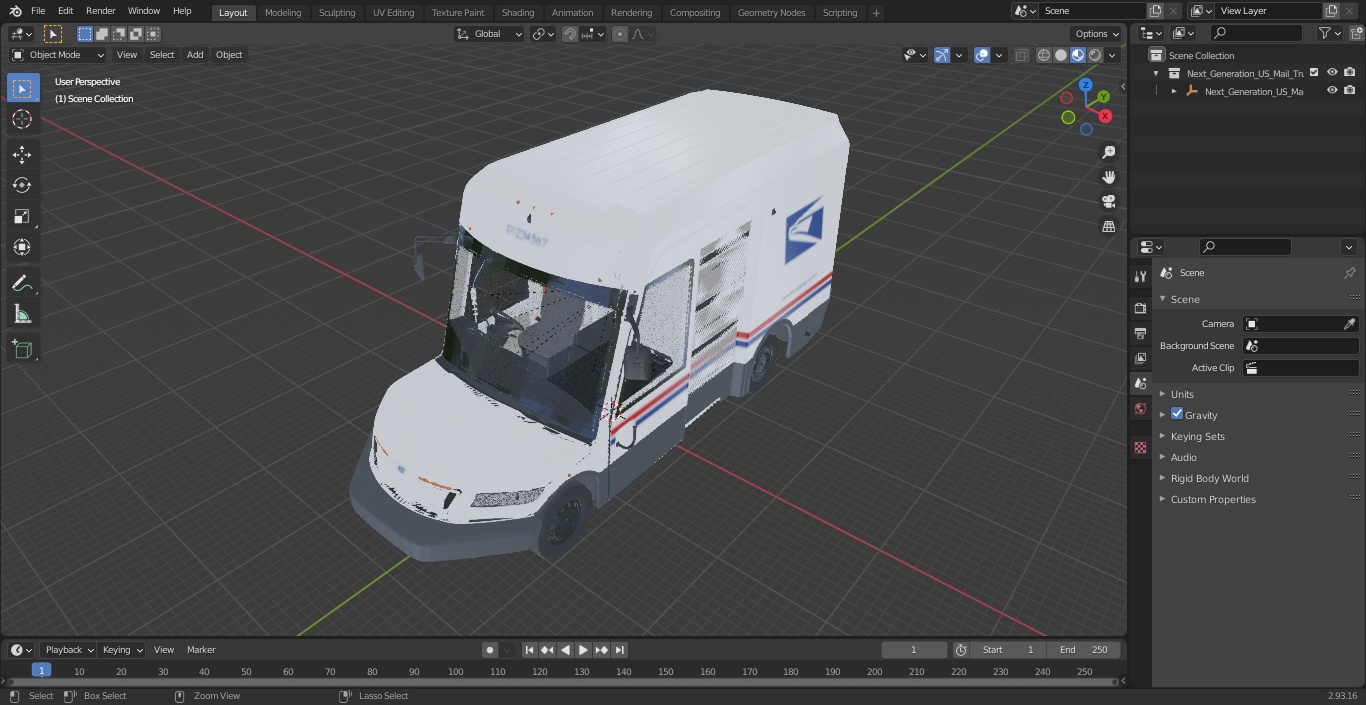Activate the Cursor tool

coord(22,119)
